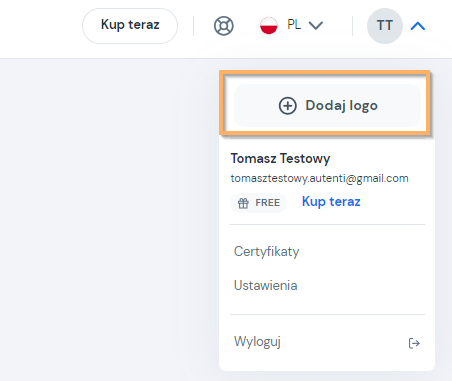Image resolution: width=452 pixels, height=381 pixels.
Task: Click the plus circle icon beside Dodaj logo
Action: pyautogui.click(x=287, y=106)
